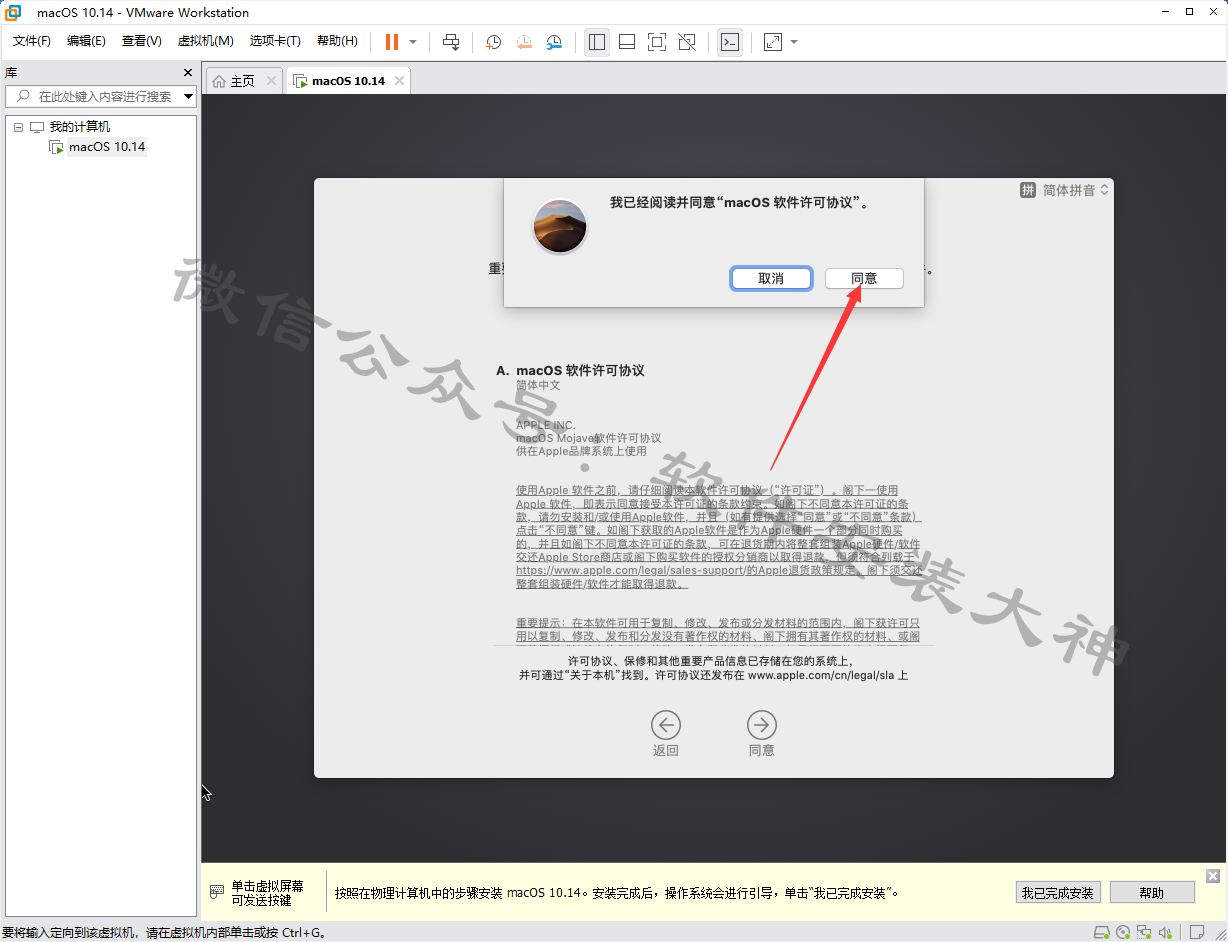This screenshot has height=942, width=1228.
Task: Click the macOS Mojave dialog icon
Action: (x=560, y=226)
